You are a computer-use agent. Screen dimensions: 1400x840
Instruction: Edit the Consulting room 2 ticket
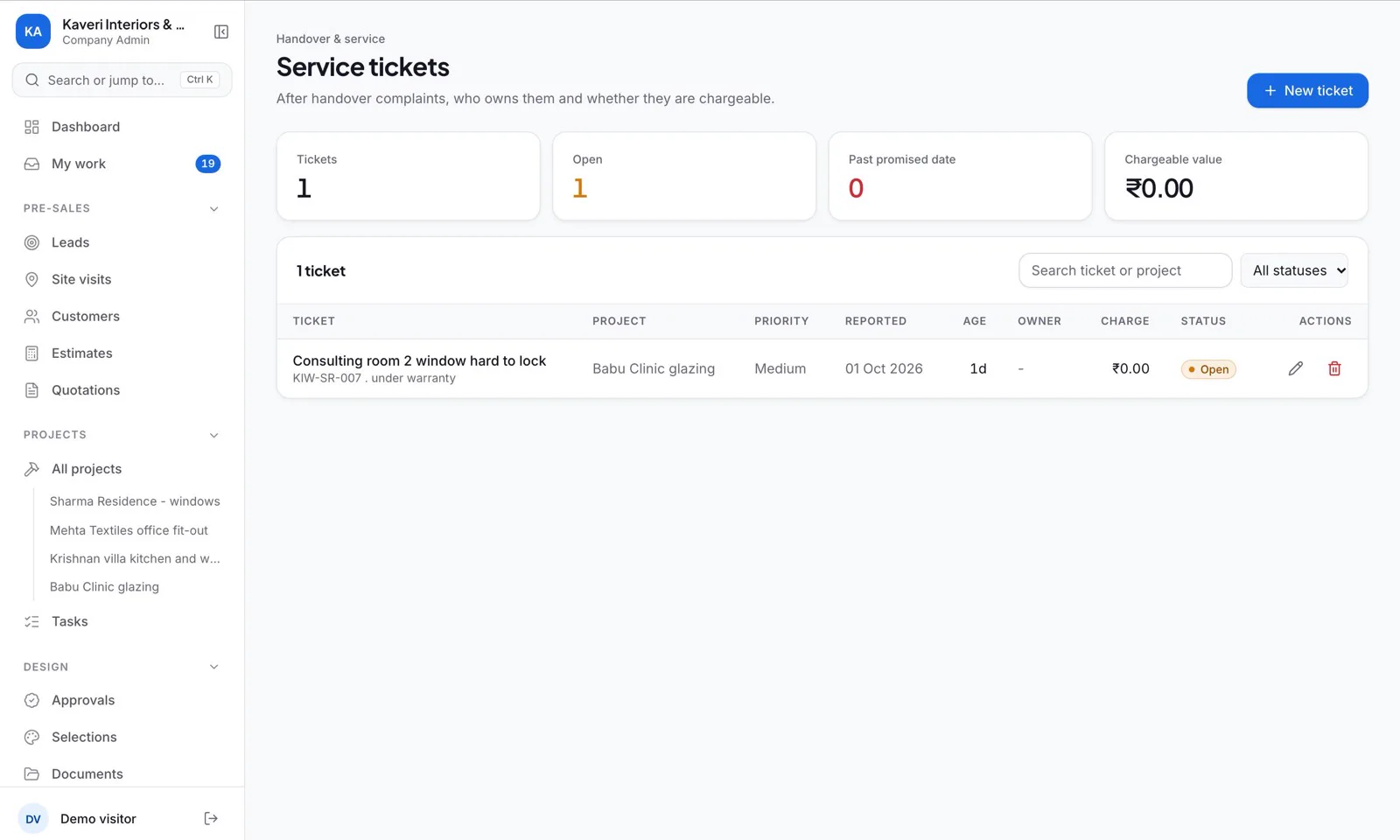pyautogui.click(x=1296, y=368)
